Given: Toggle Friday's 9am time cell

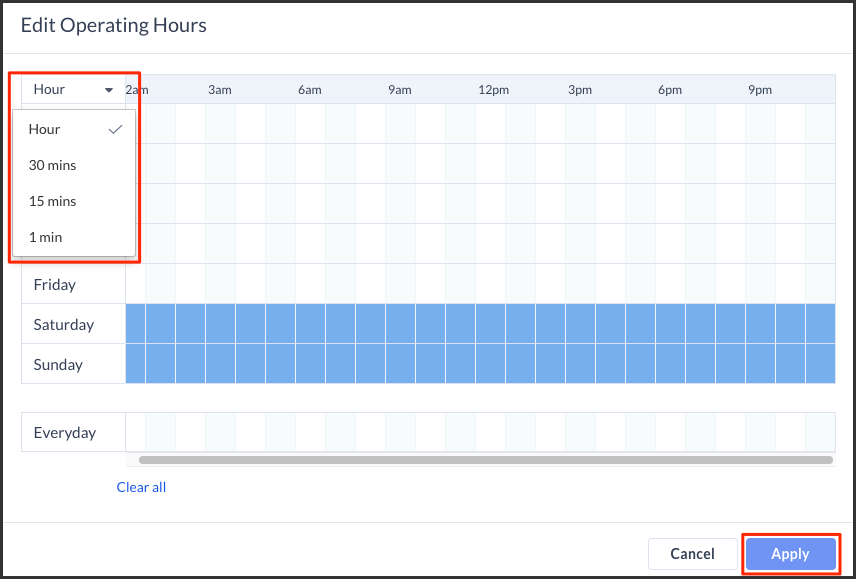Looking at the screenshot, I should [400, 284].
